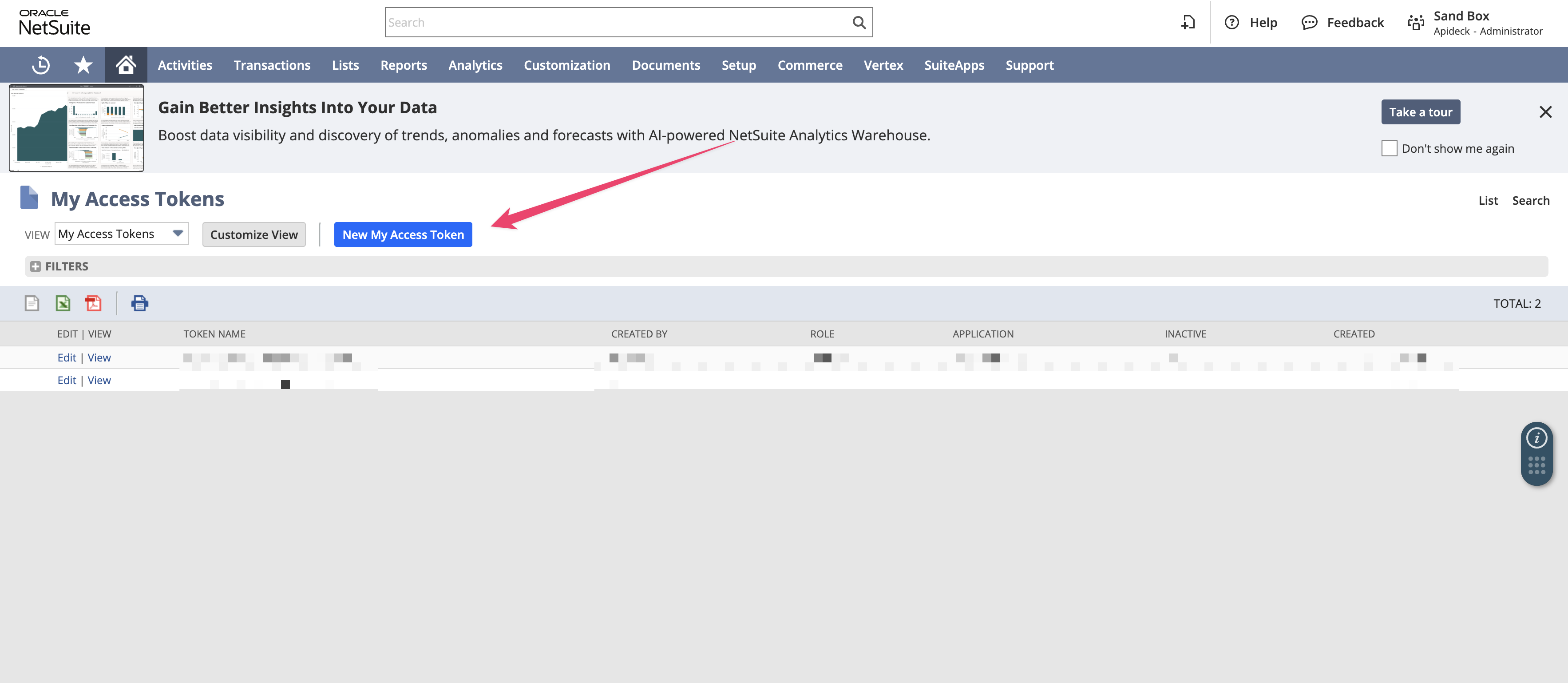Sort by Role column header
1568x683 pixels.
coord(822,334)
